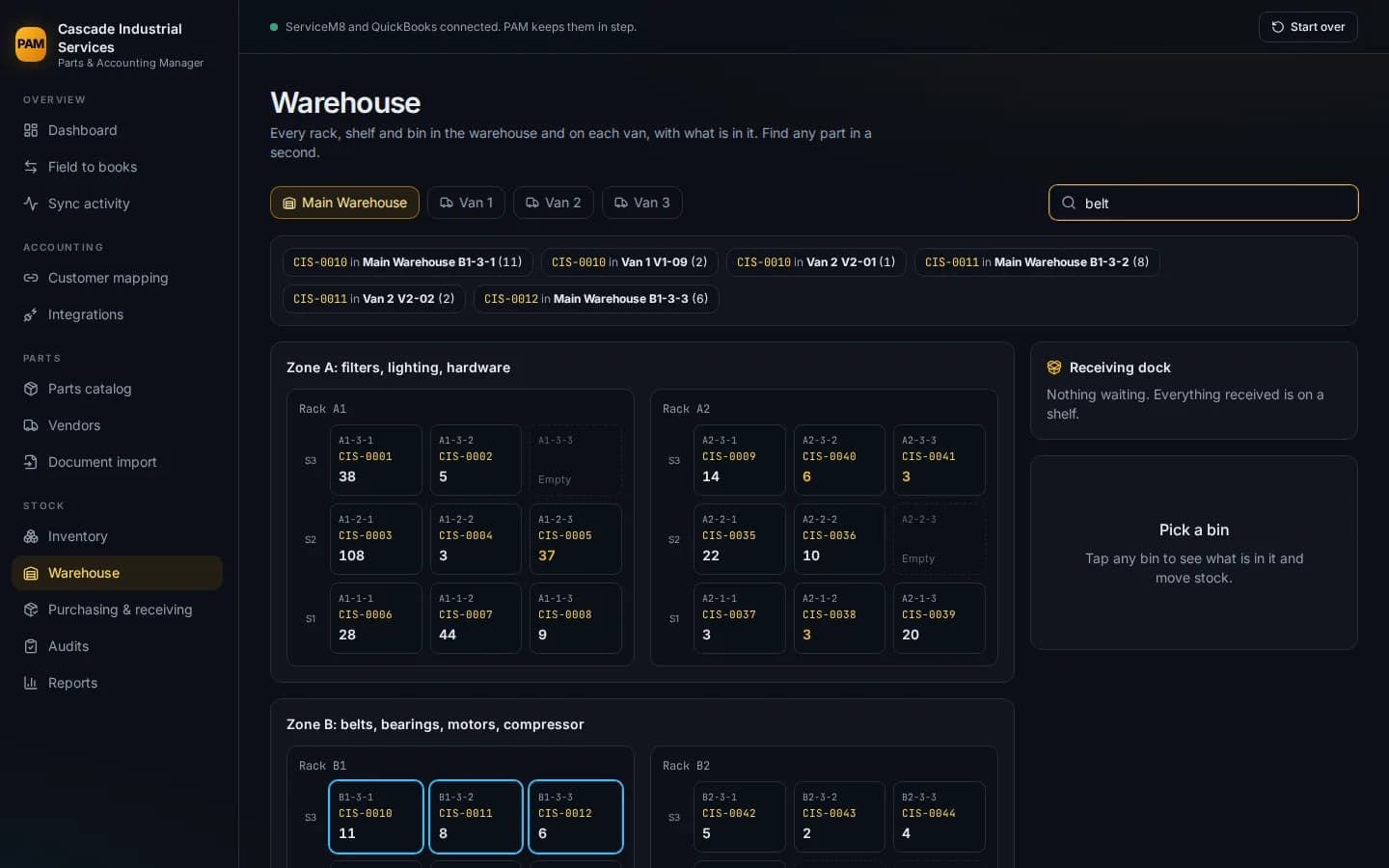Select bin A1-2-1 holding CIS-0003
This screenshot has height=868, width=1389.
[375, 539]
